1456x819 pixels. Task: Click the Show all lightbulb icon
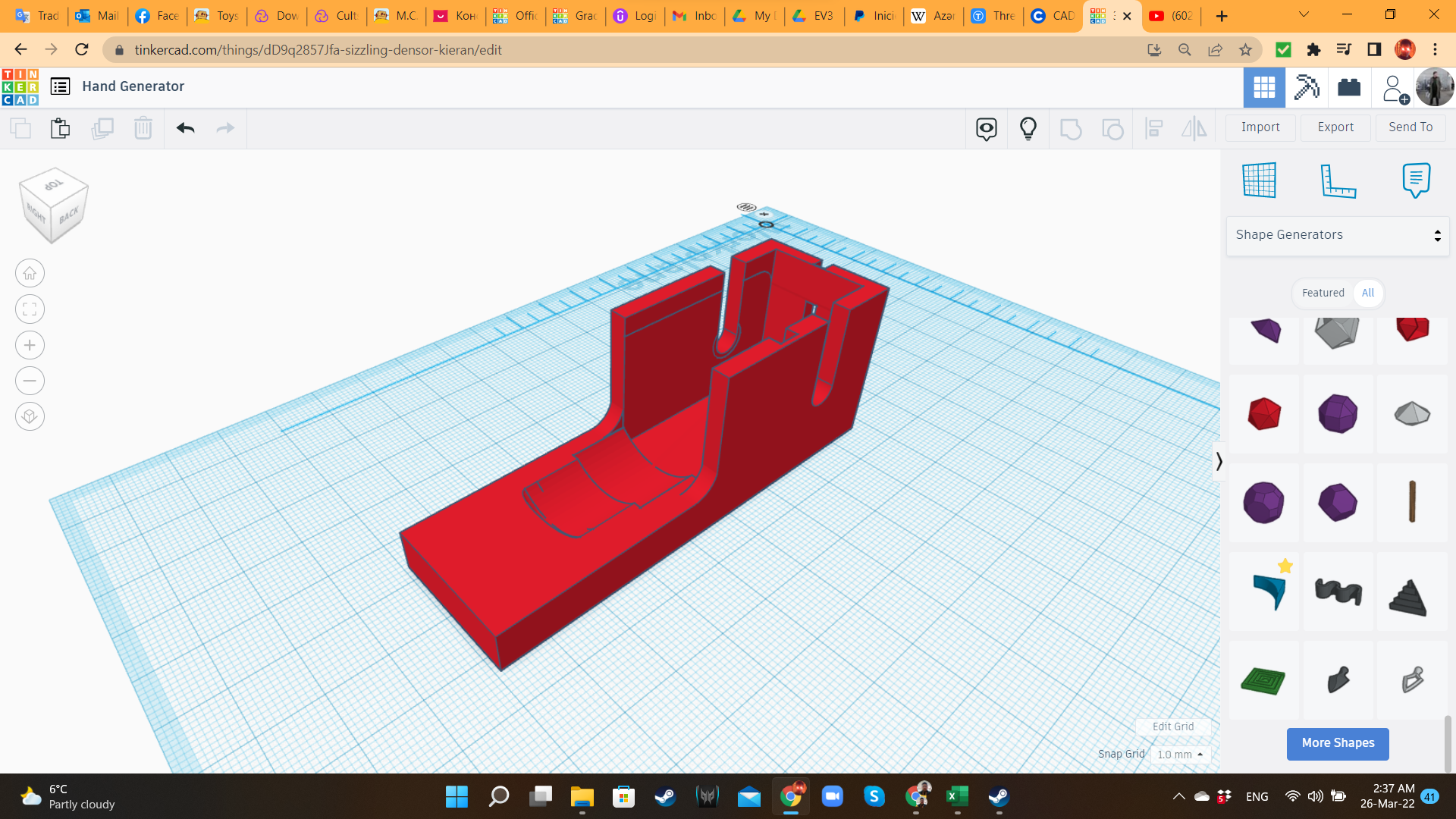click(1028, 128)
